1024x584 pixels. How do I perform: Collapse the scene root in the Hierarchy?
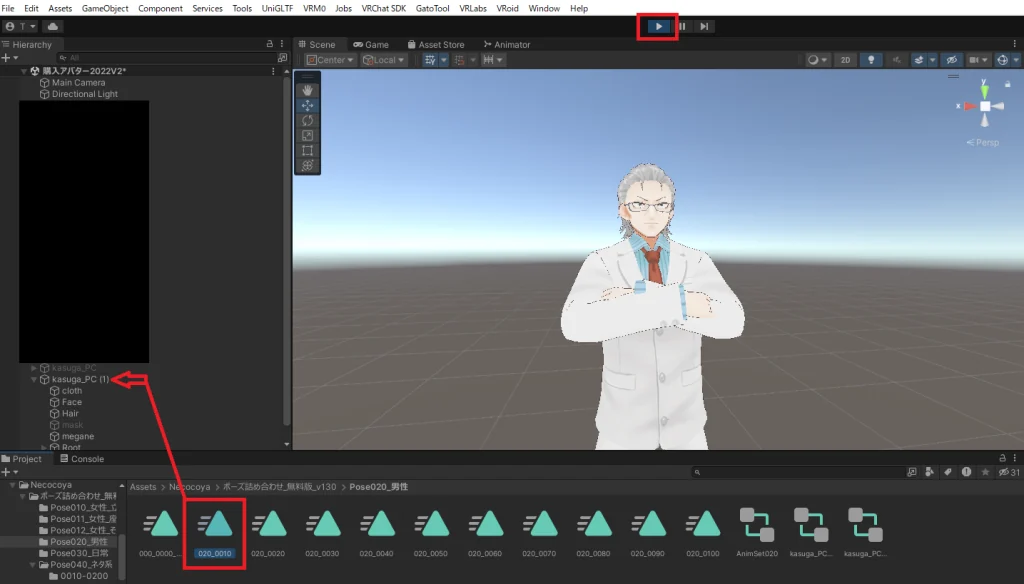pos(24,71)
